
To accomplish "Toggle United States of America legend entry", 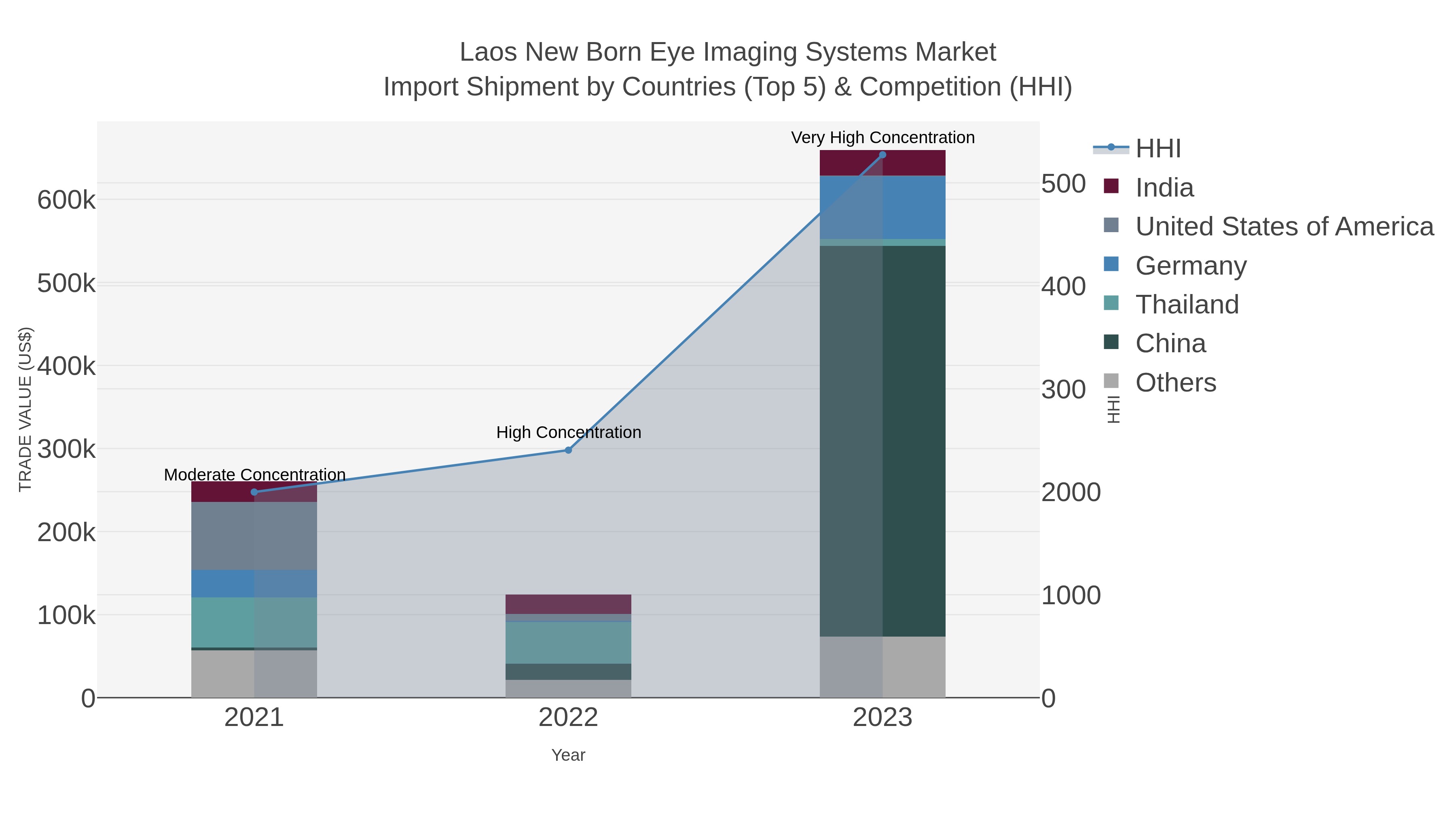I will [1268, 226].
